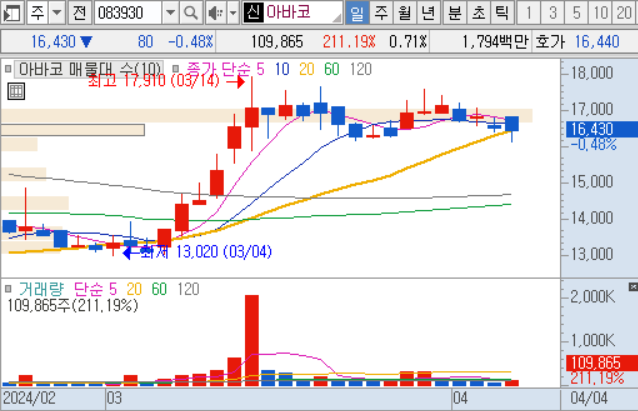This screenshot has height=411, width=638.
Task: Select the 일 daily chart tab
Action: tap(357, 13)
